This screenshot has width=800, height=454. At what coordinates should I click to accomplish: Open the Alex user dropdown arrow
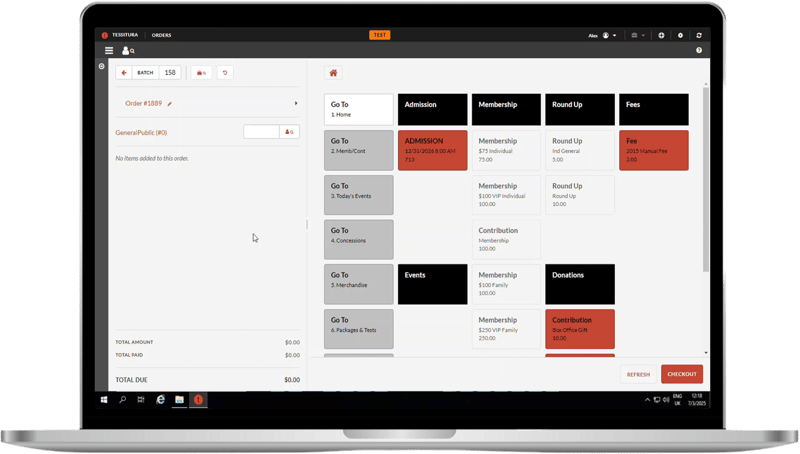(x=614, y=35)
